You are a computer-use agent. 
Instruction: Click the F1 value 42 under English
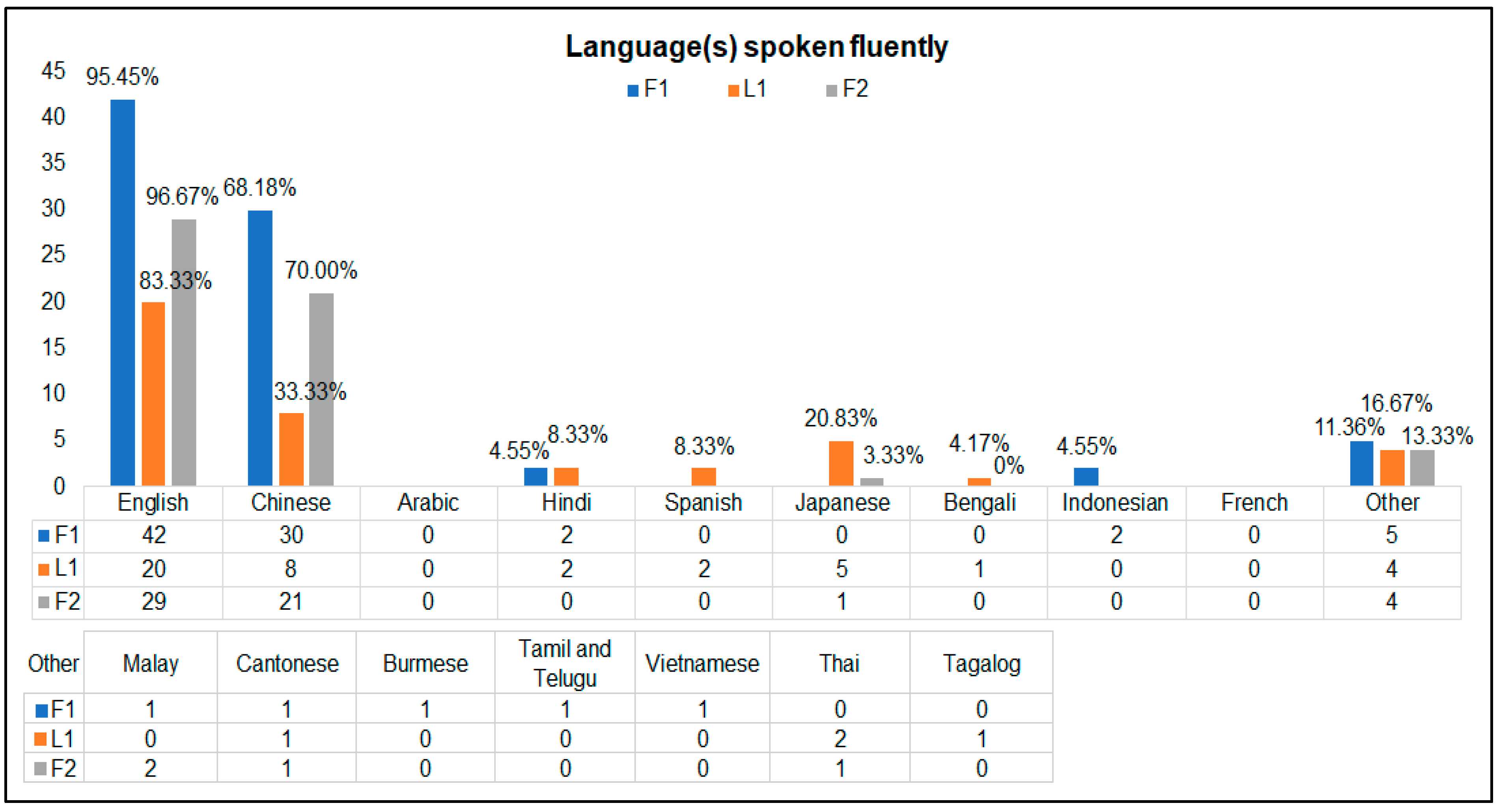tap(154, 535)
